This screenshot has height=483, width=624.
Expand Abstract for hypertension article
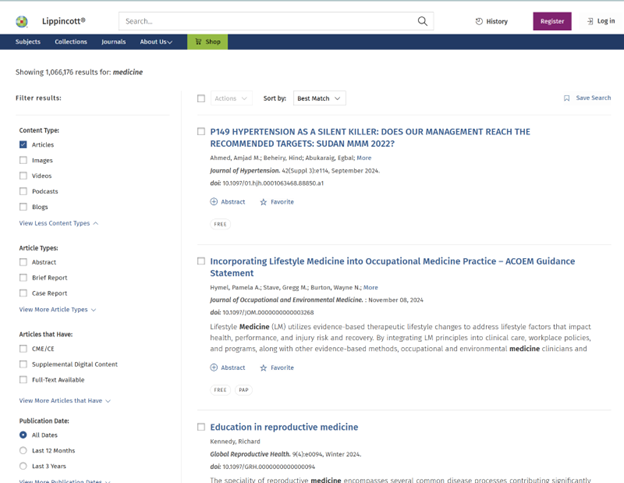click(214, 202)
